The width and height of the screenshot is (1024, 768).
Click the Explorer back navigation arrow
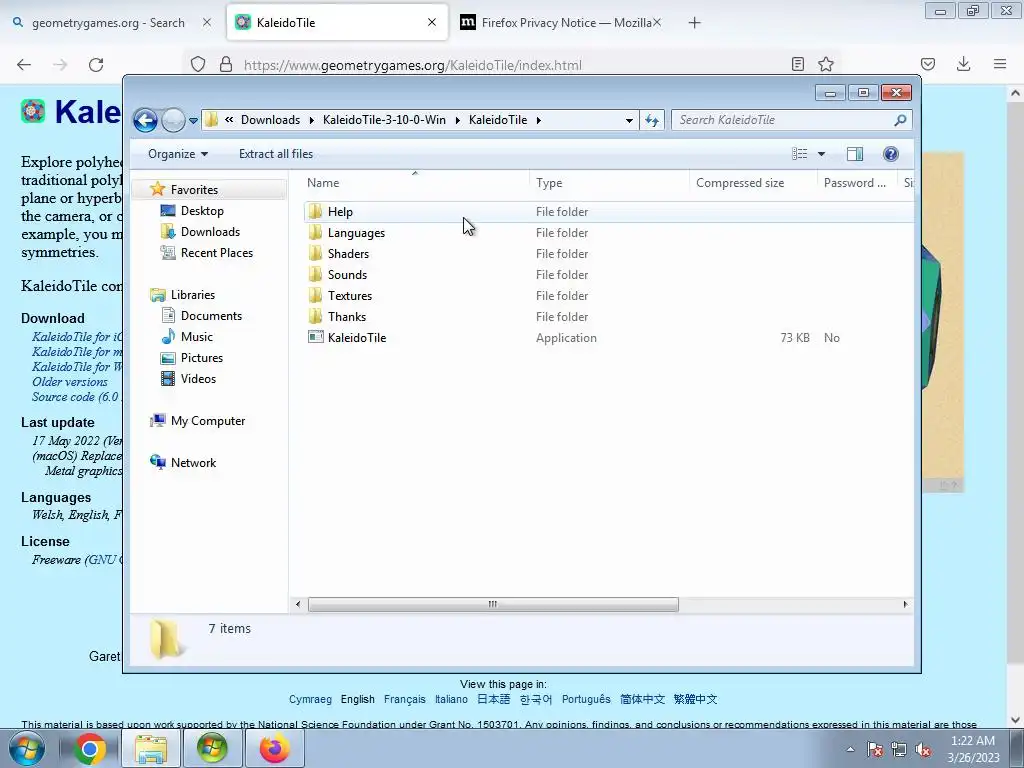[145, 120]
